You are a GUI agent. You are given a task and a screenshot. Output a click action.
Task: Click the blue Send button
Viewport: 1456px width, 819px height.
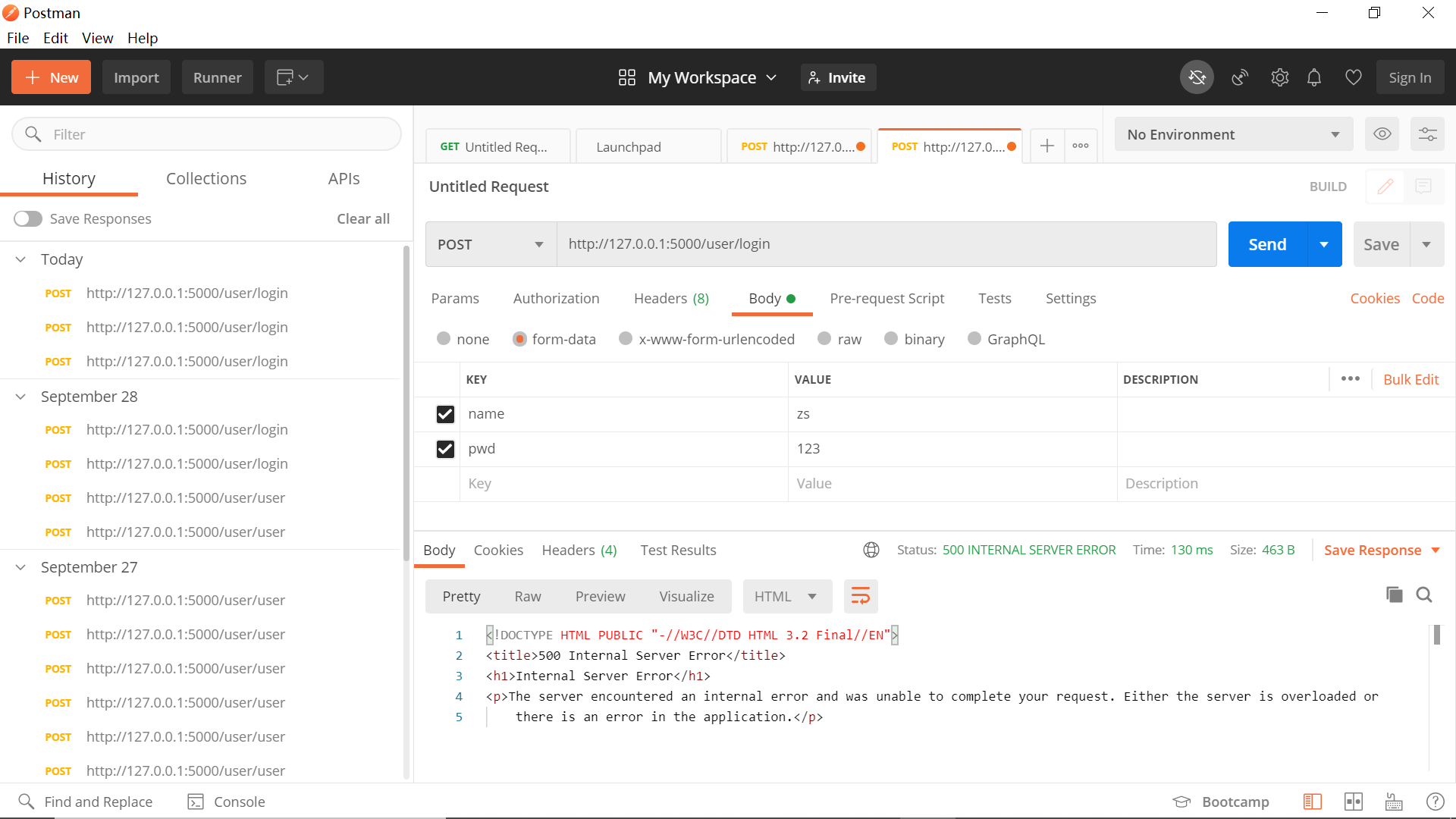[x=1267, y=244]
